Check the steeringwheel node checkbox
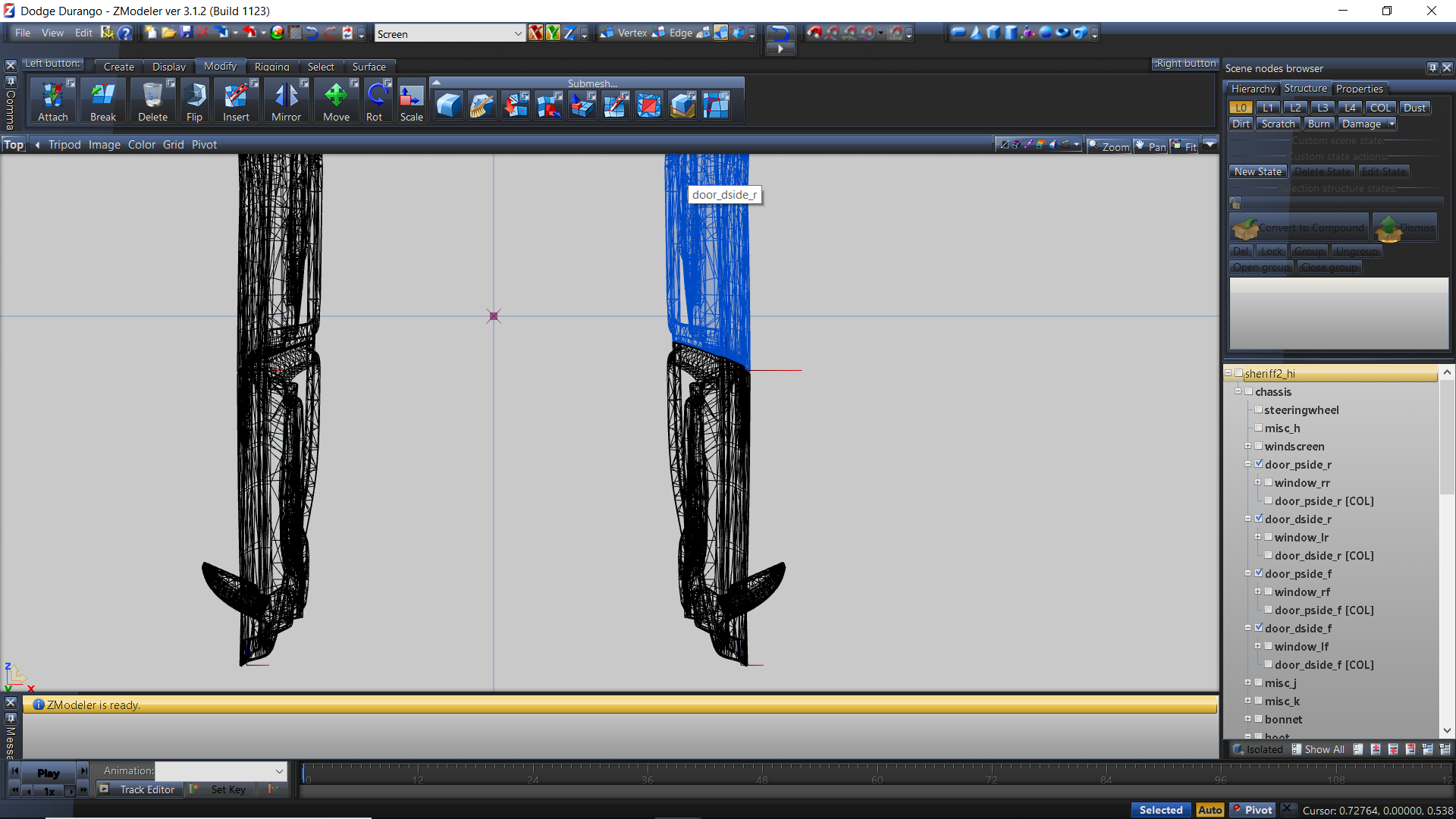This screenshot has width=1456, height=819. [1259, 409]
